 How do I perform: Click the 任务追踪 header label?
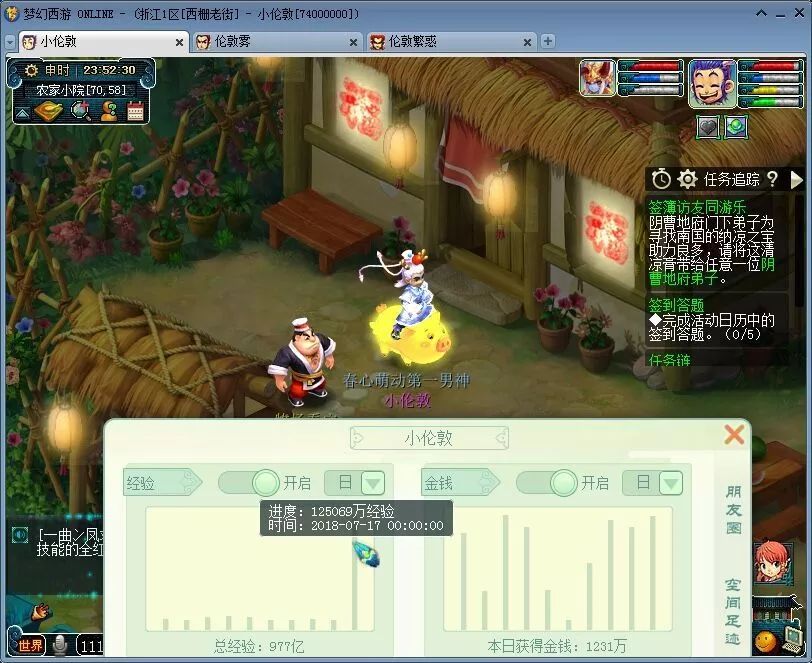[731, 179]
